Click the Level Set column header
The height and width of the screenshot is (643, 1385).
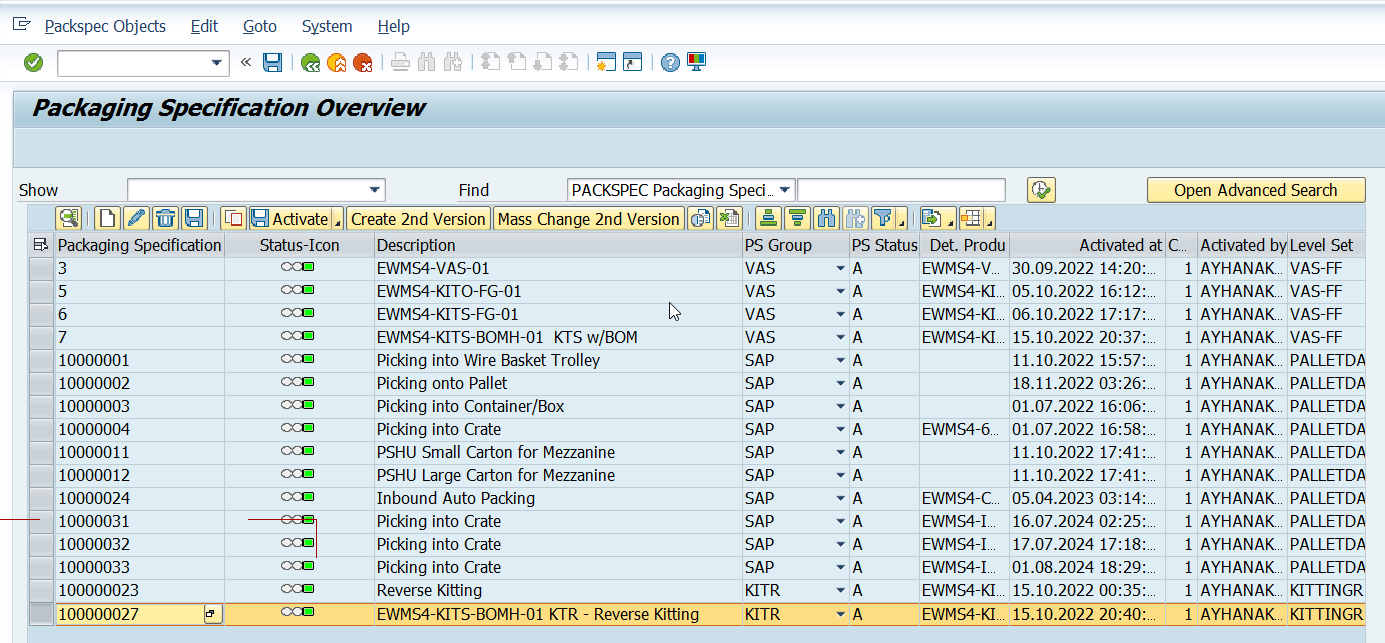click(1326, 245)
